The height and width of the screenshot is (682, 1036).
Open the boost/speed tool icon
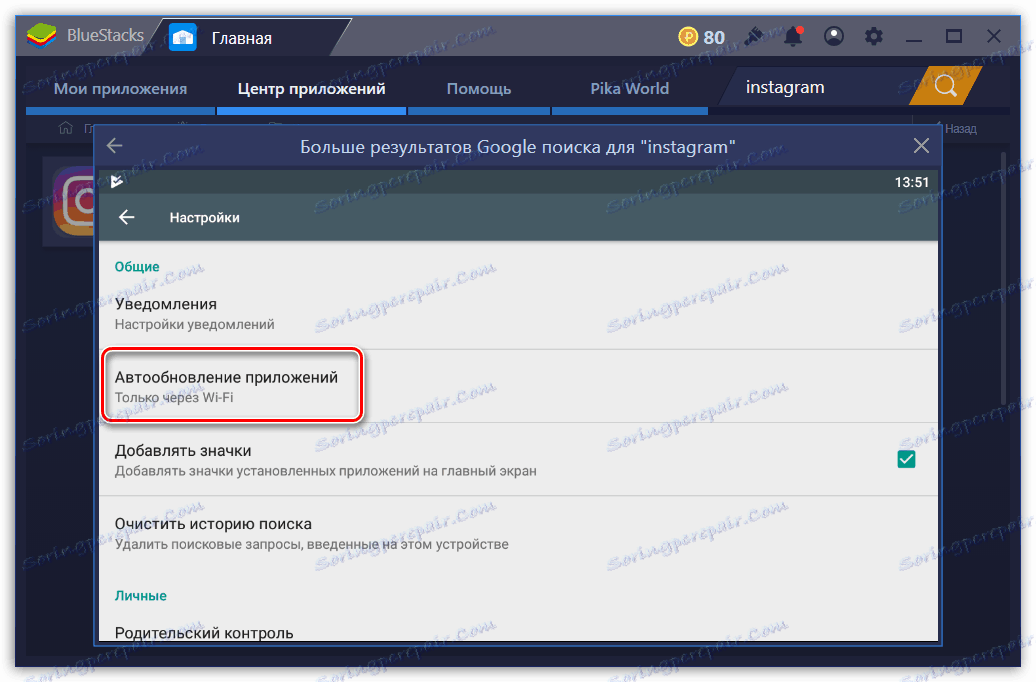click(753, 35)
